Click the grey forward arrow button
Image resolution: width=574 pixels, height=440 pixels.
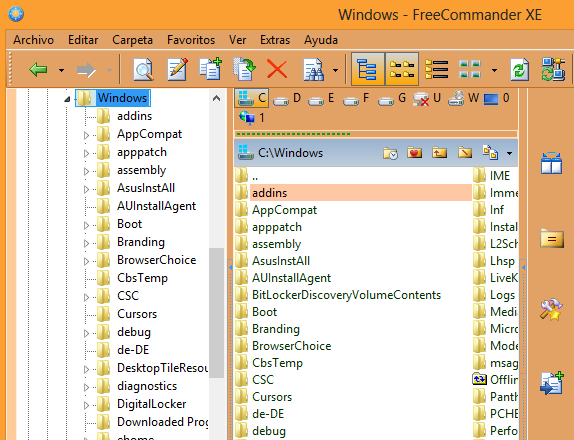86,70
